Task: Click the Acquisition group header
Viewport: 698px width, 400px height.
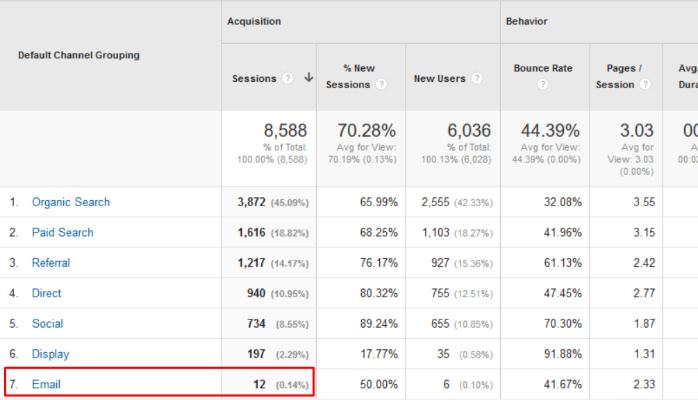Action: (254, 21)
